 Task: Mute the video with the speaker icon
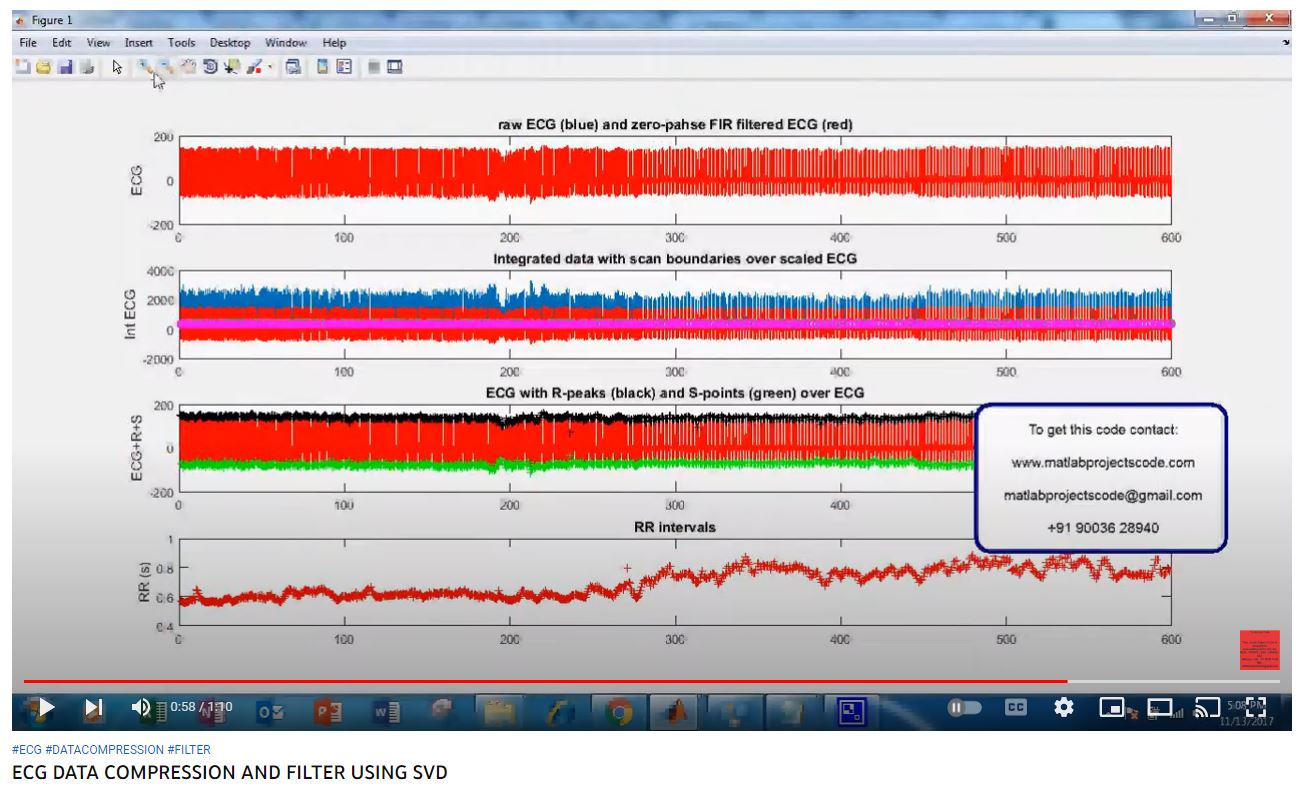pyautogui.click(x=142, y=708)
